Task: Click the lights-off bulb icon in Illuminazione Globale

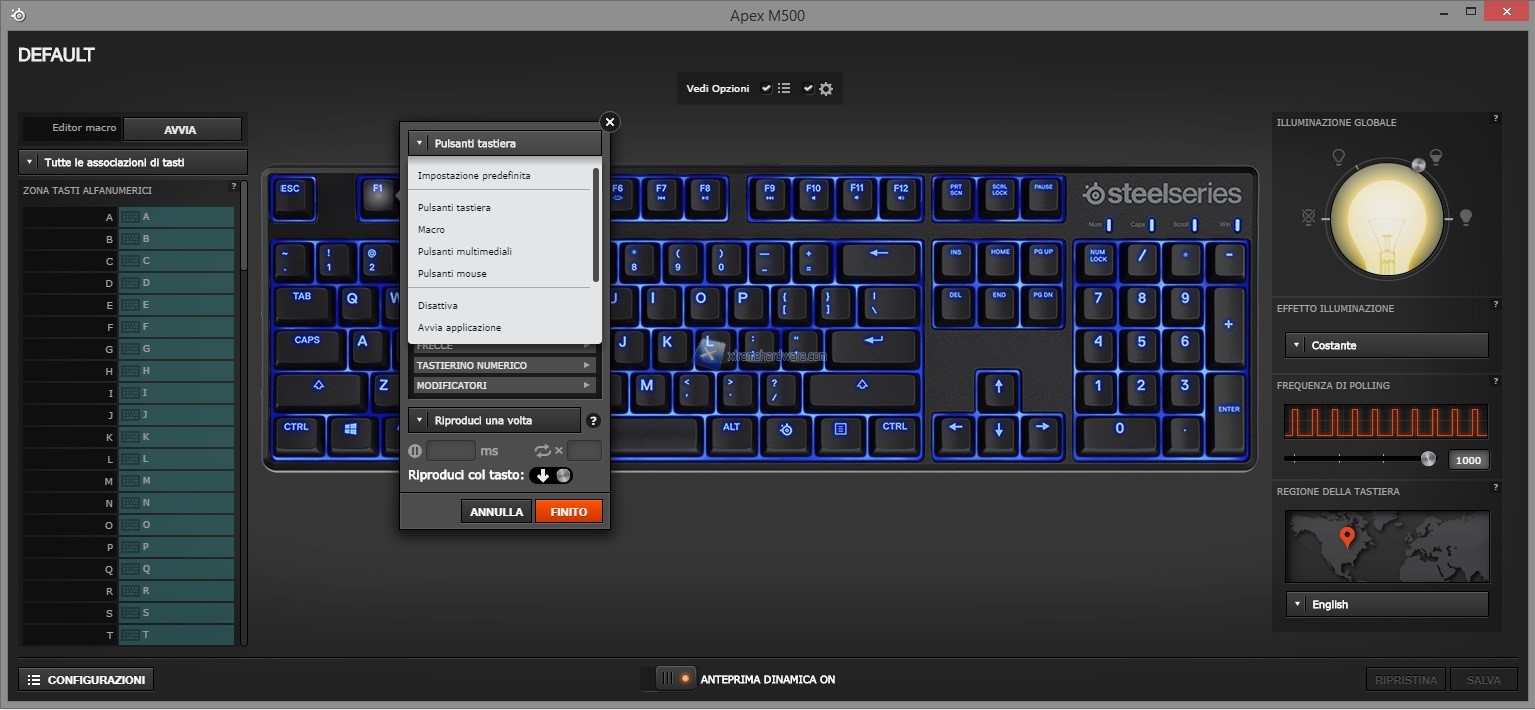Action: [1307, 216]
